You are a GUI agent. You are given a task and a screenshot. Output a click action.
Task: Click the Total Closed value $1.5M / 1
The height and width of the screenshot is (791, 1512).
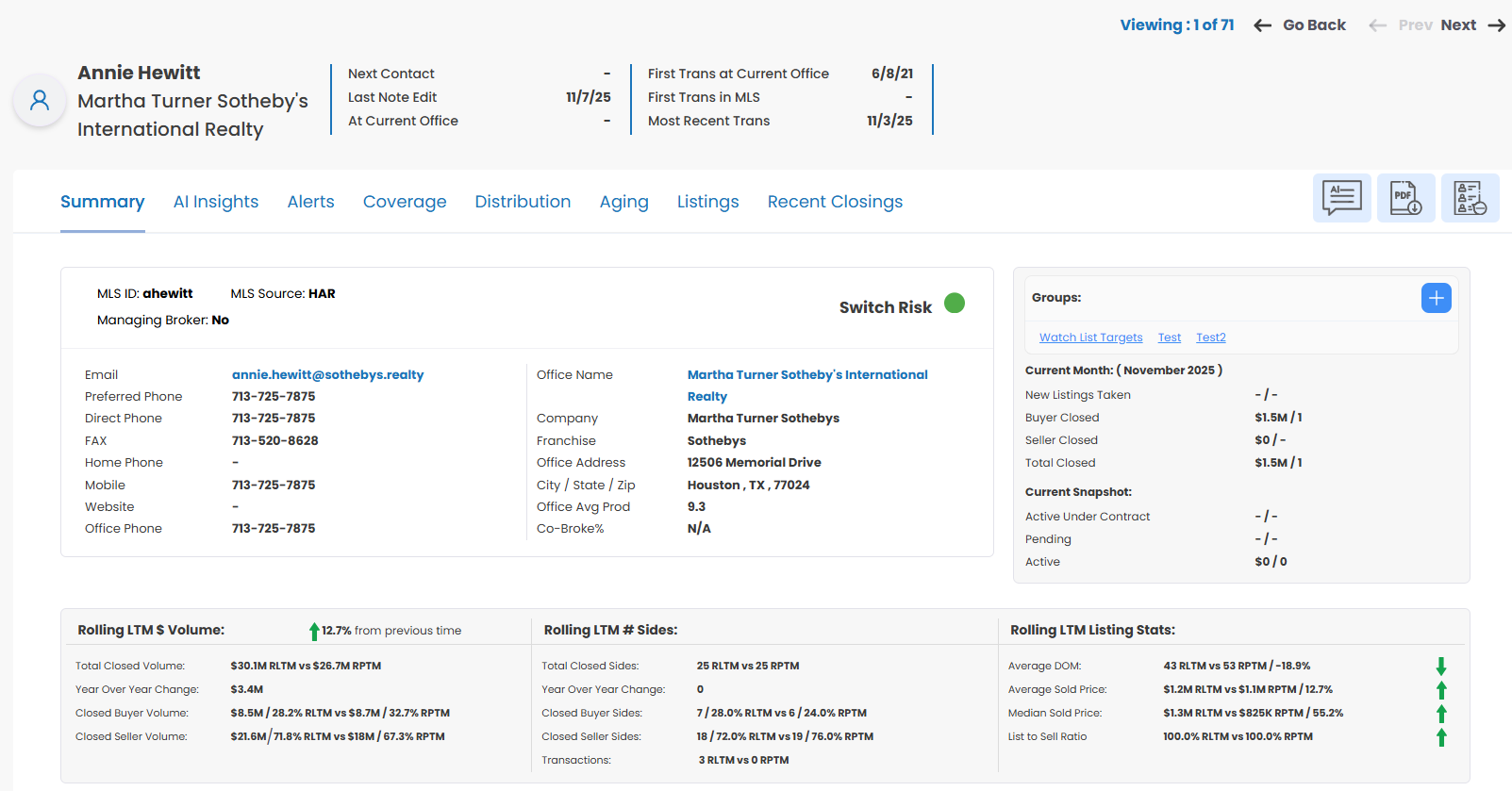click(x=1278, y=463)
